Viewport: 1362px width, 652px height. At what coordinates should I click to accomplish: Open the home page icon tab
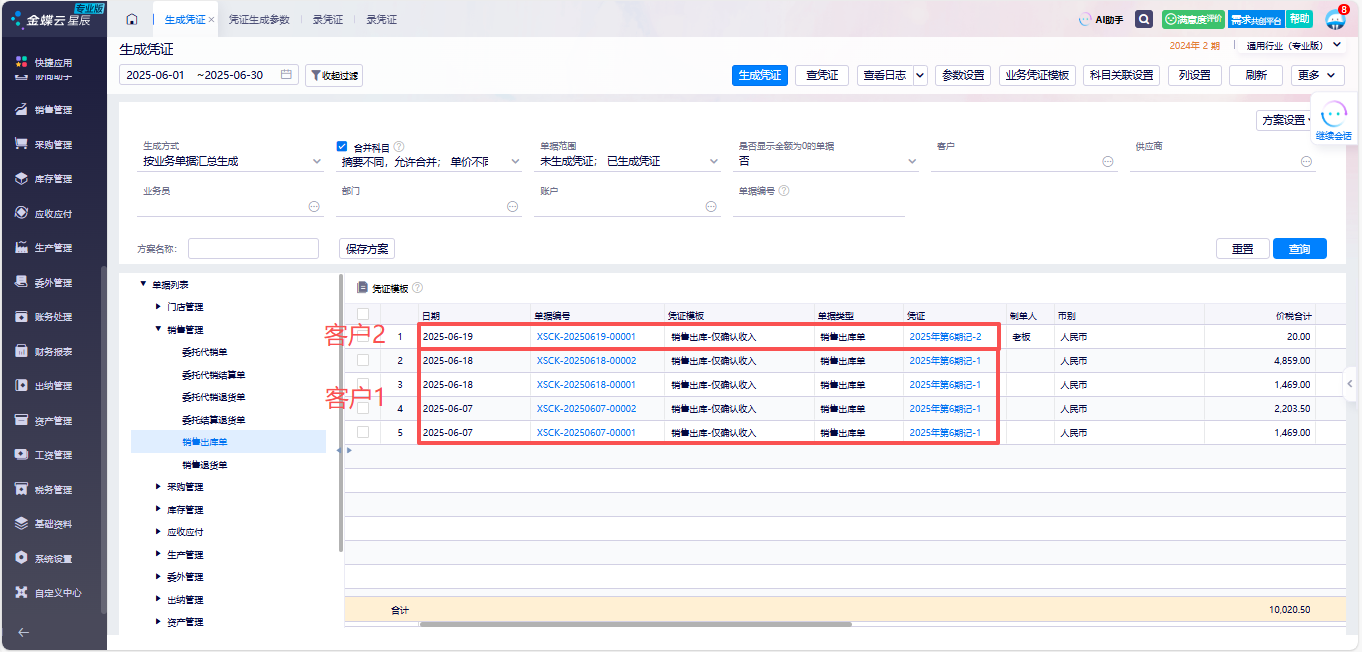coord(132,20)
